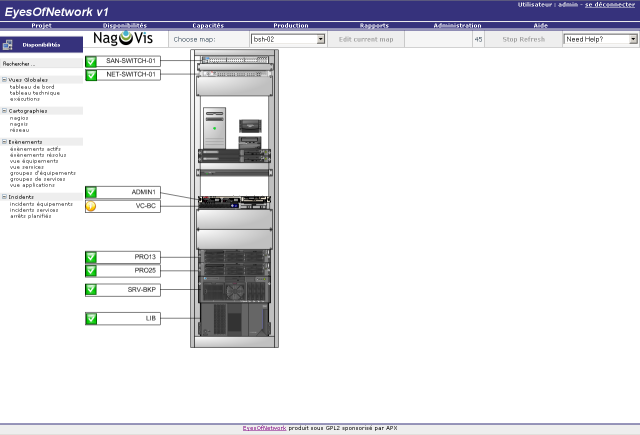Open vue applications
640x435 pixels.
pyautogui.click(x=32, y=185)
